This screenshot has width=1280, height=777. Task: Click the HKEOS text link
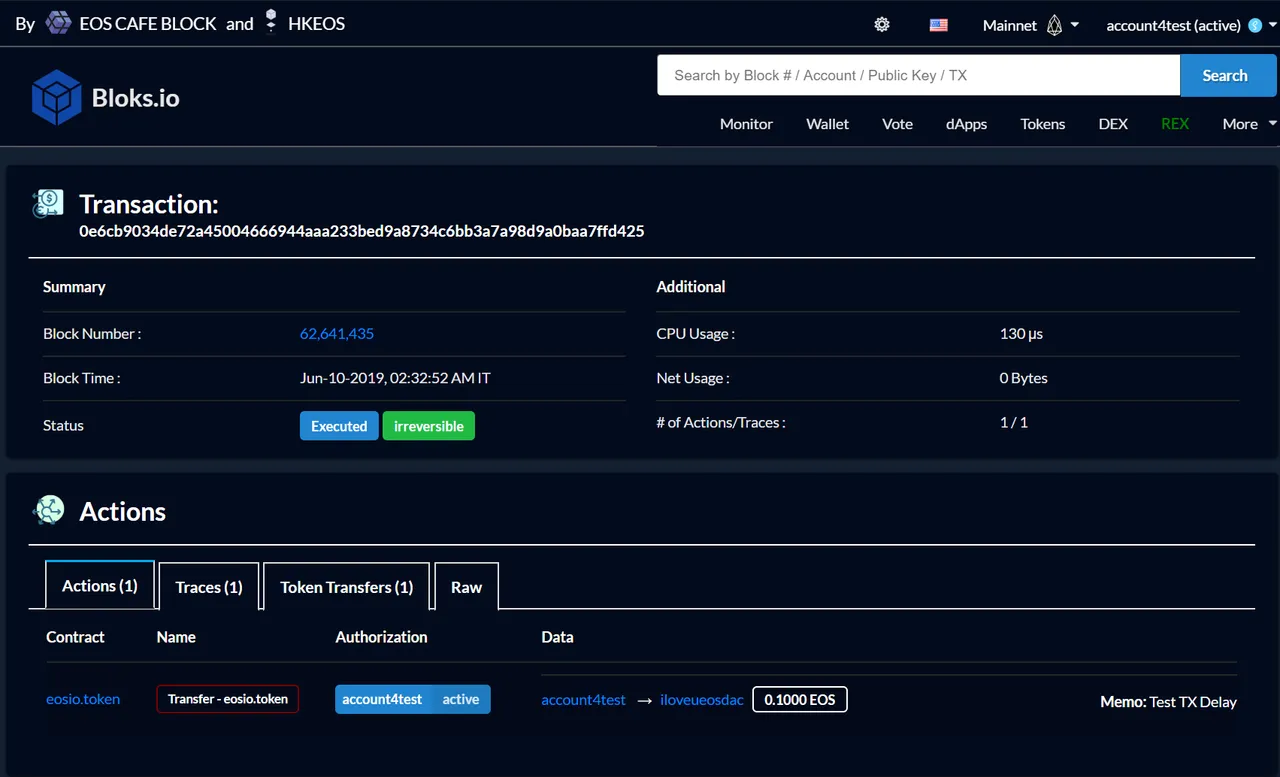[316, 24]
